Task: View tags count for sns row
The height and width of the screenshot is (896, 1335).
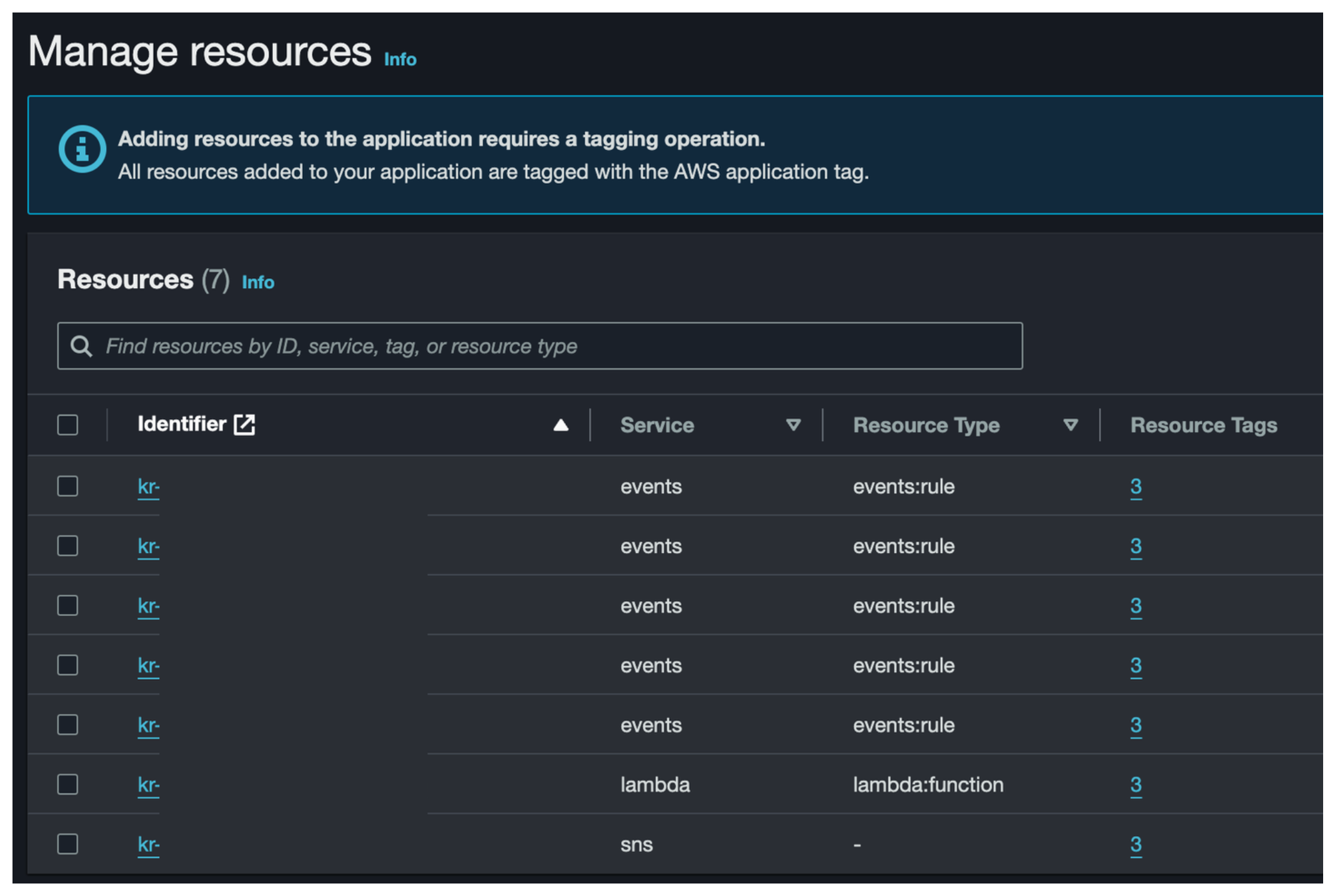Action: [1135, 844]
